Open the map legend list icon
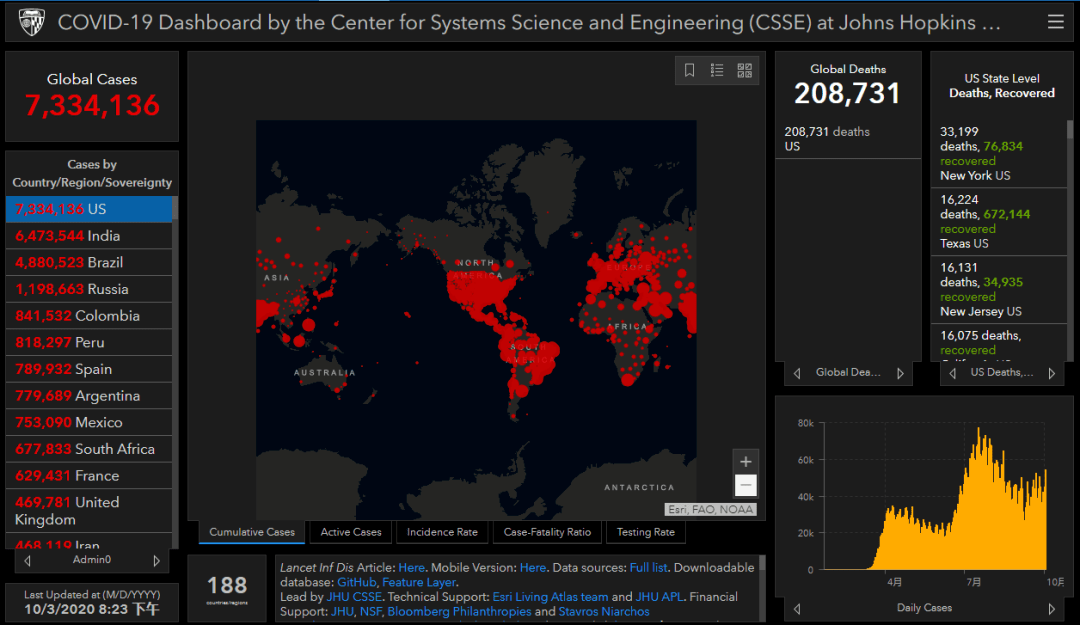This screenshot has width=1080, height=625. pos(717,70)
